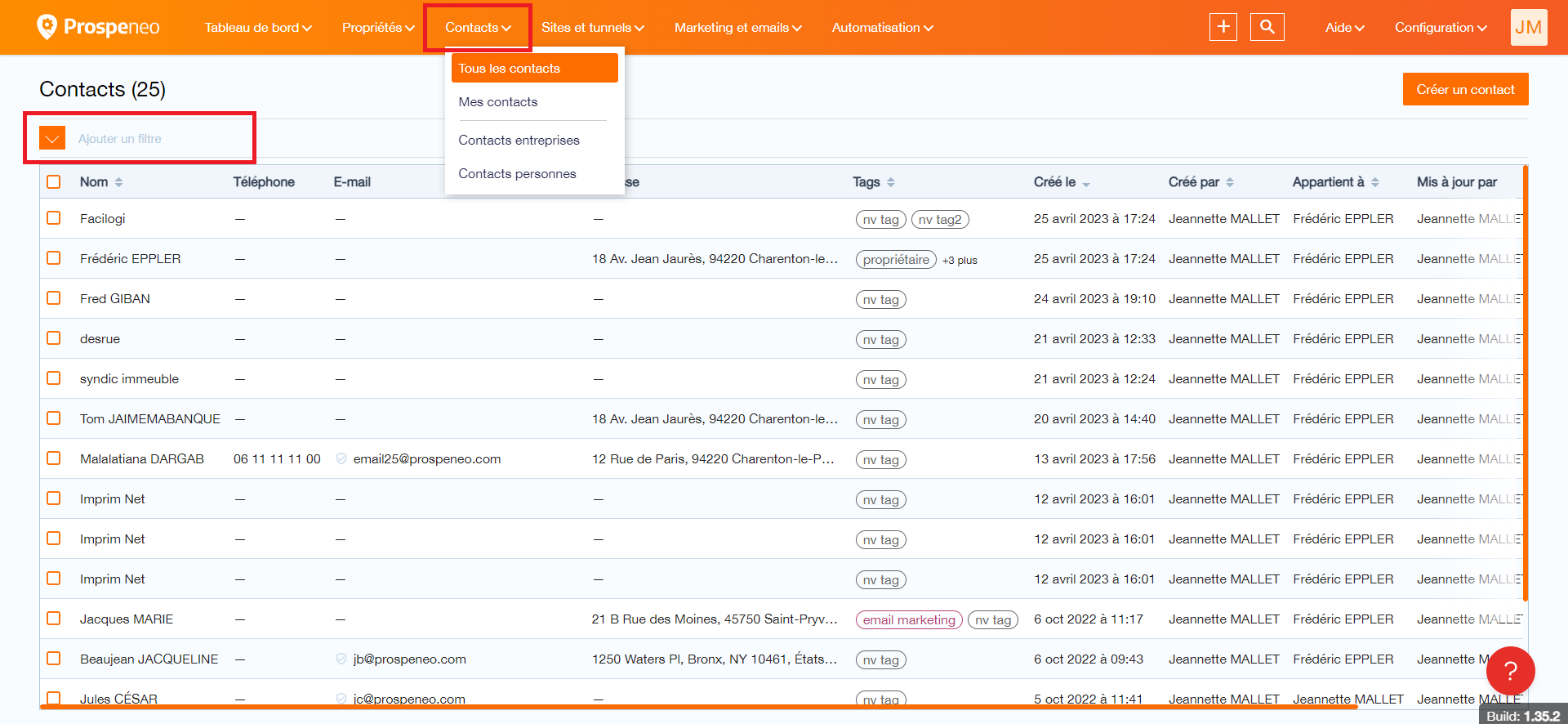This screenshot has height=724, width=1568.
Task: Click date 13 avril 2023 à 17:56
Action: point(1094,458)
